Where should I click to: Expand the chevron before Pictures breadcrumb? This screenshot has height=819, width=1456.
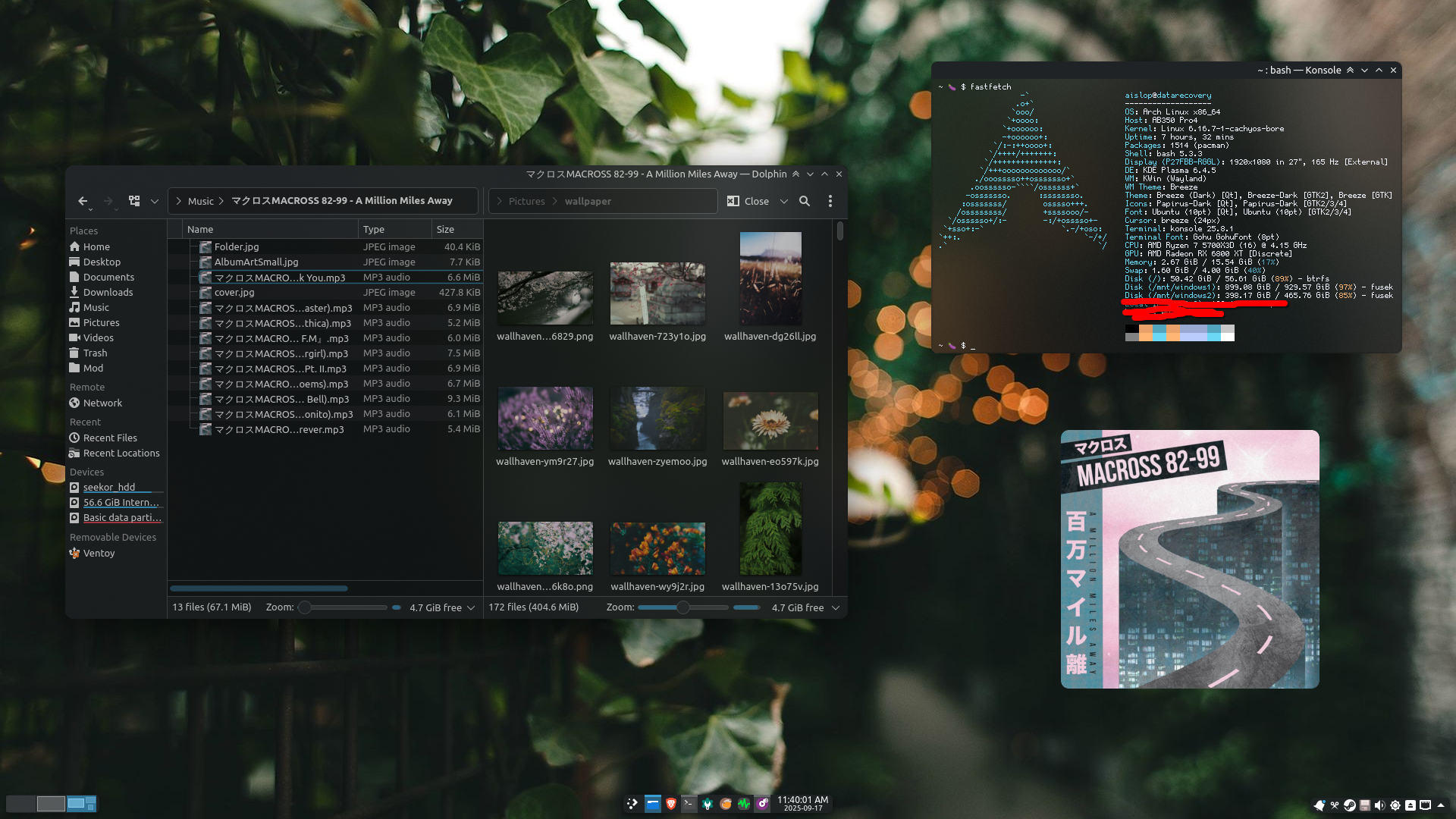coord(500,201)
